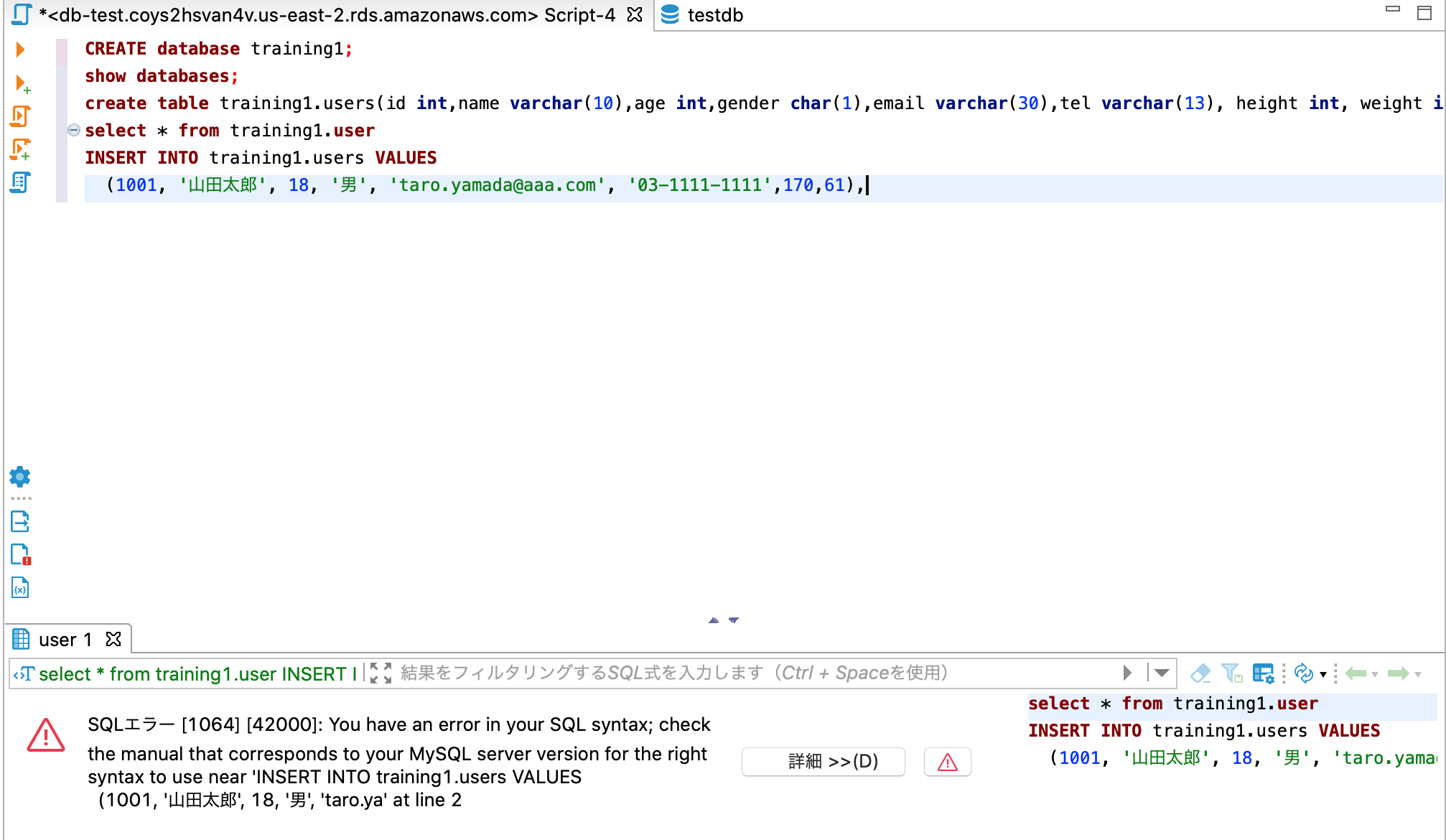1446x840 pixels.
Task: Execute script statements in separate tabs
Action: point(21,149)
